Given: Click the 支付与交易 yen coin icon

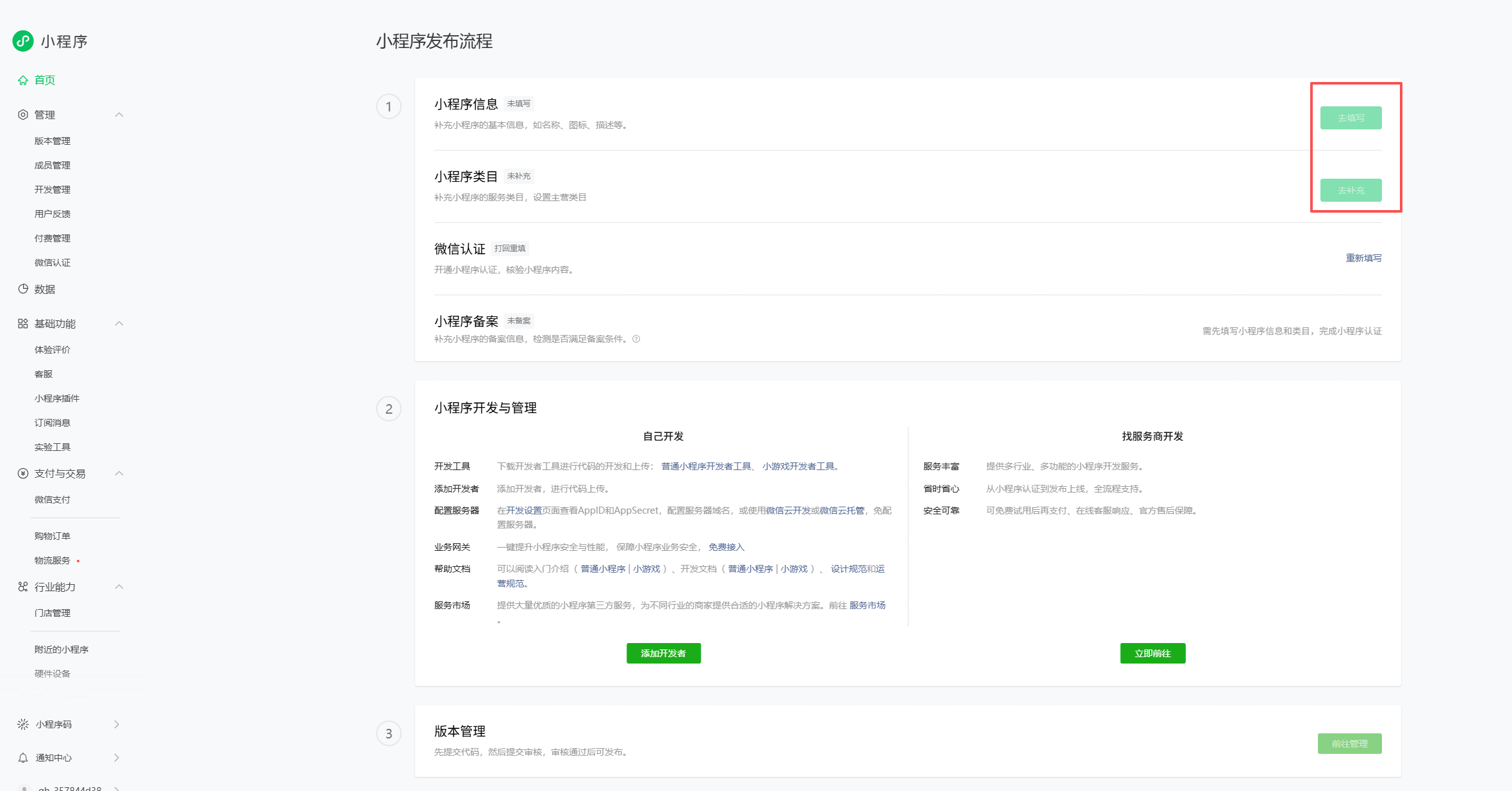Looking at the screenshot, I should point(23,473).
